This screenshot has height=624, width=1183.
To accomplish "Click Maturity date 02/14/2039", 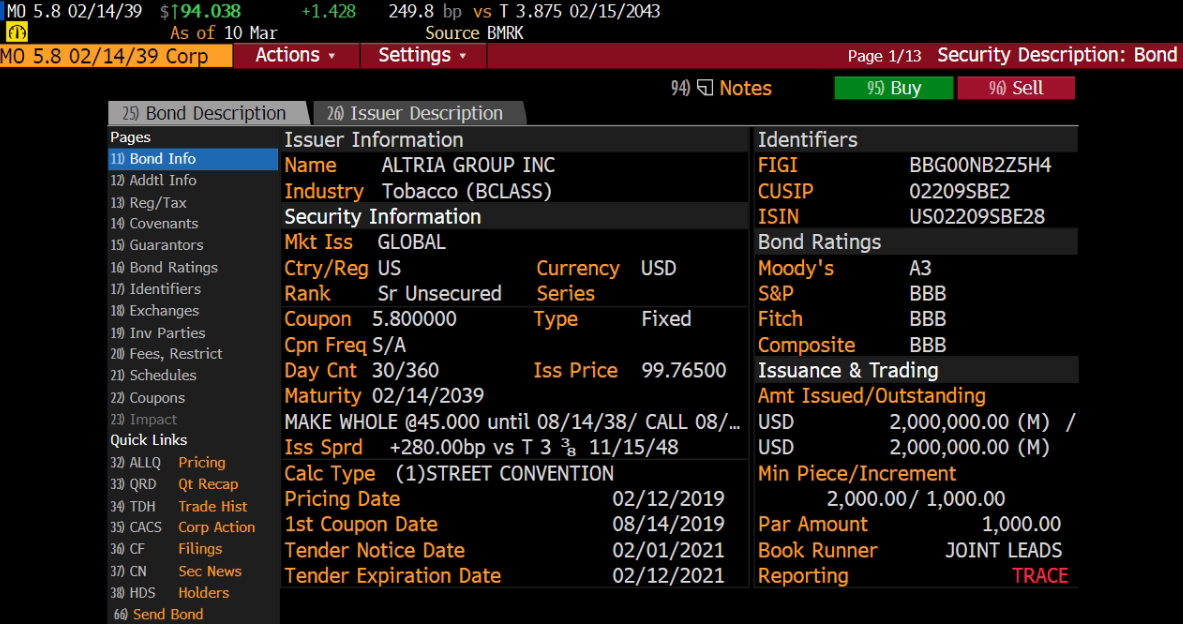I will click(428, 396).
